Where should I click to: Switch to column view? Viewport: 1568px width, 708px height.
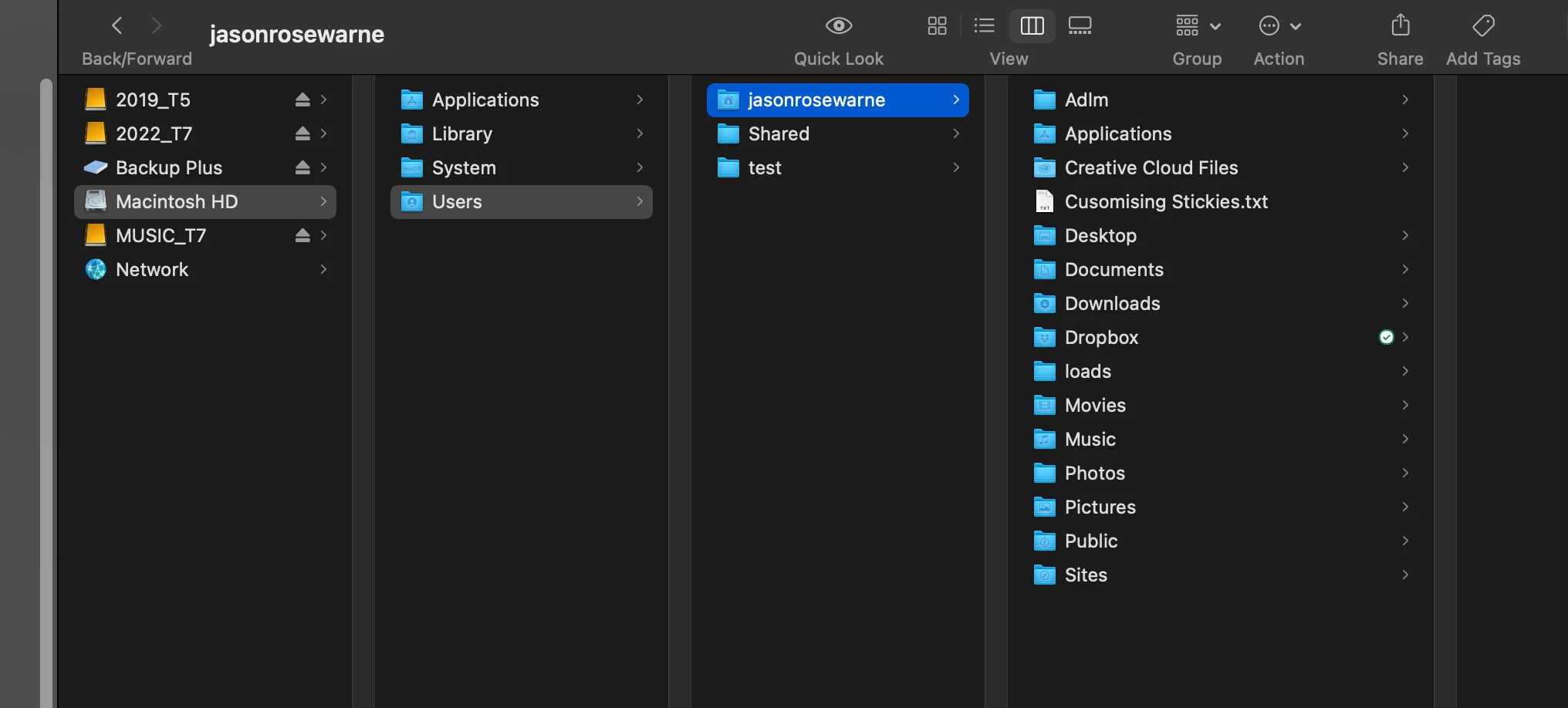[1032, 25]
